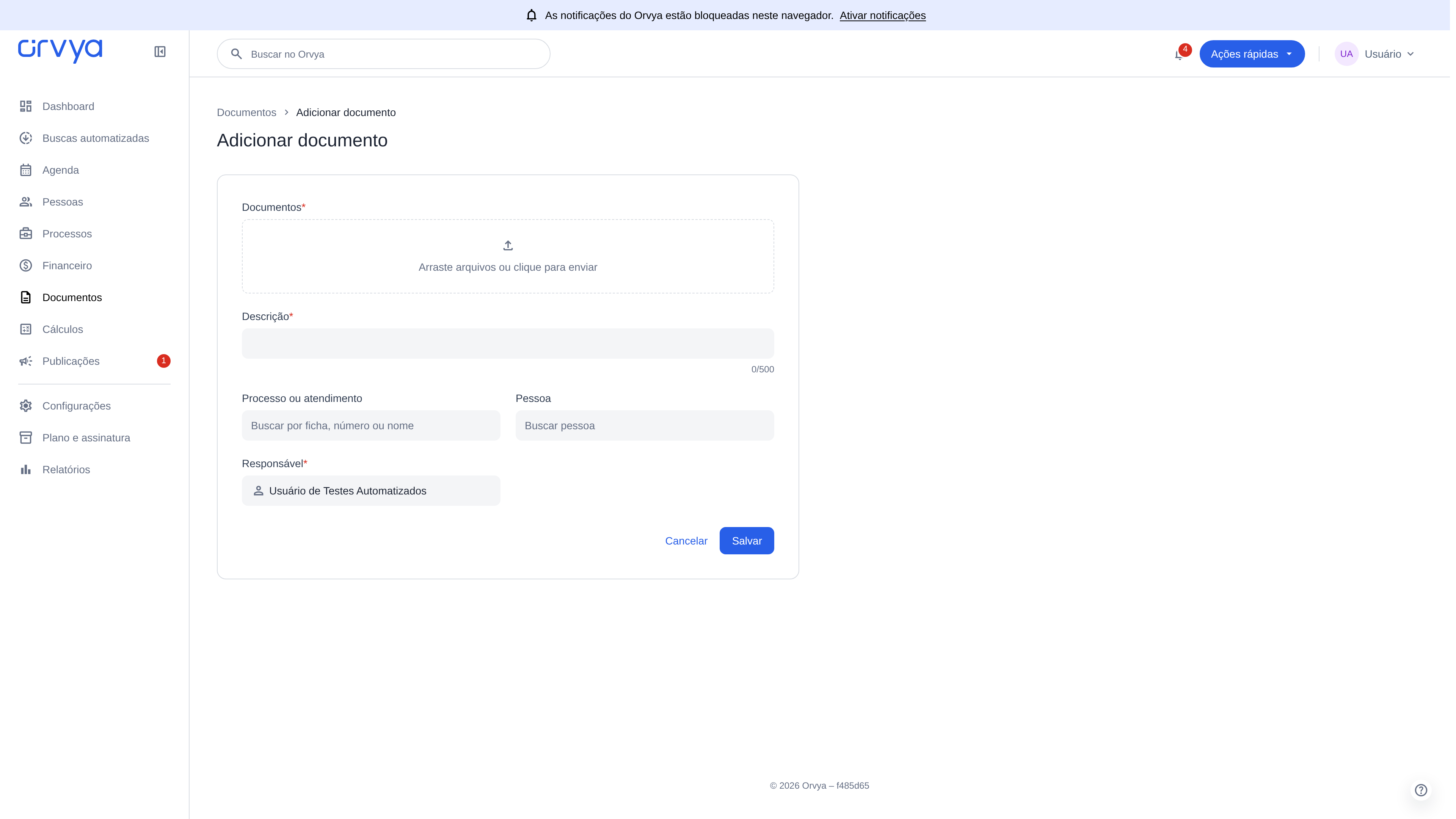
Task: Click the Processos briefcase icon
Action: click(26, 234)
